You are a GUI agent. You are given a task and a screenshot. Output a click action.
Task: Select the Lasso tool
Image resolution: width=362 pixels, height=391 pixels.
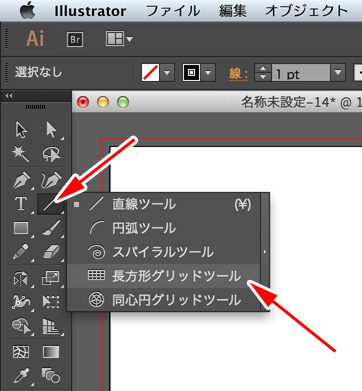point(51,154)
